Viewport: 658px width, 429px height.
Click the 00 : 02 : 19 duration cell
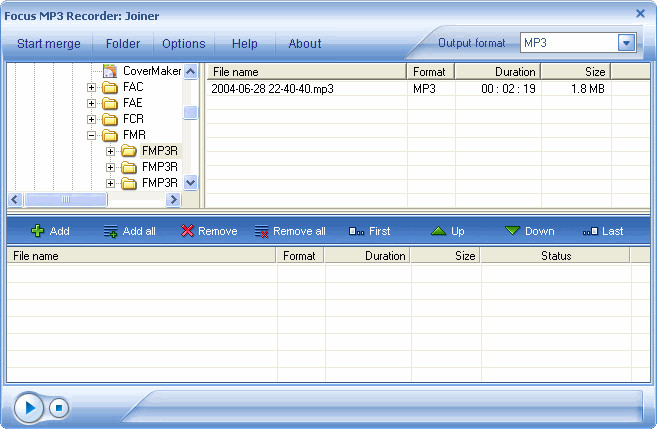point(508,89)
